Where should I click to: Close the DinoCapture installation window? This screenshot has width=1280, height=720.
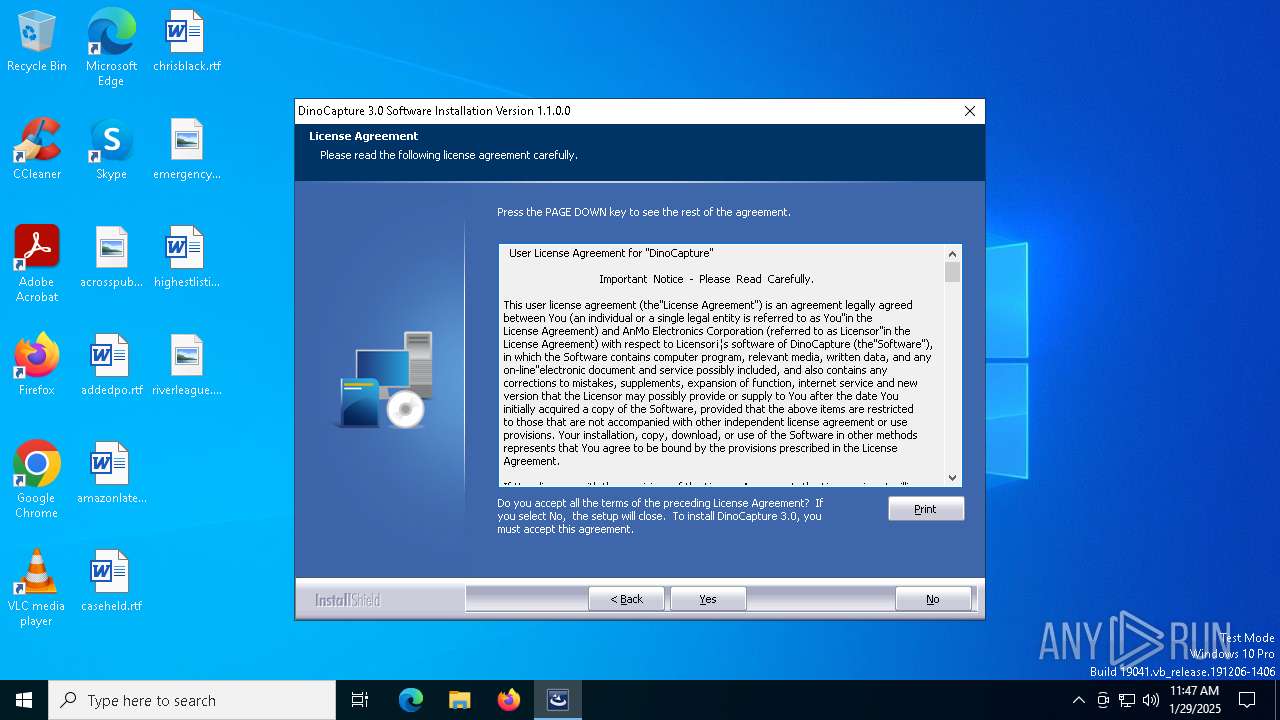[969, 111]
